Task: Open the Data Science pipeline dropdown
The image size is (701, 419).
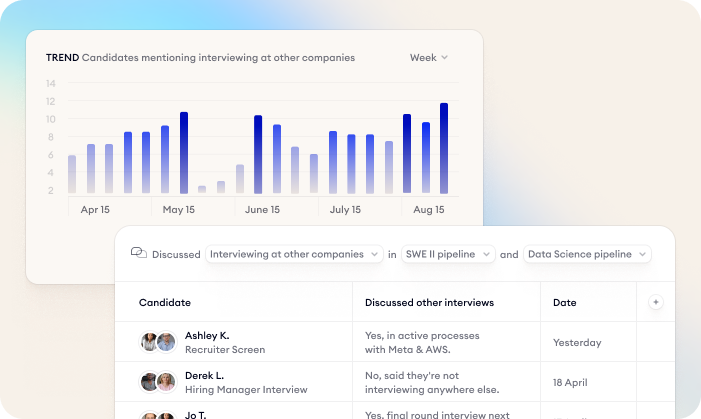Action: point(587,254)
